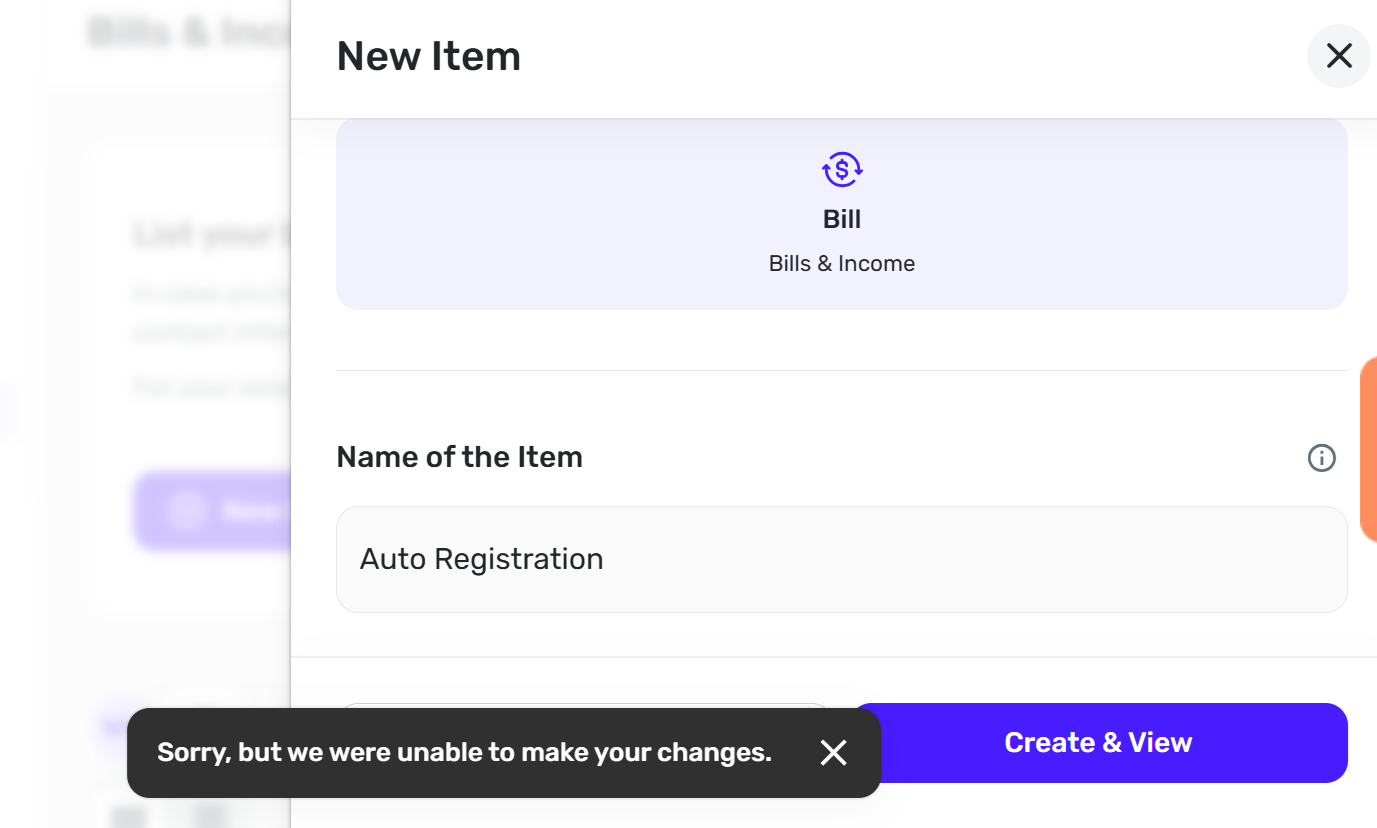Click the blurred purple New button
This screenshot has height=828, width=1377.
click(x=211, y=511)
